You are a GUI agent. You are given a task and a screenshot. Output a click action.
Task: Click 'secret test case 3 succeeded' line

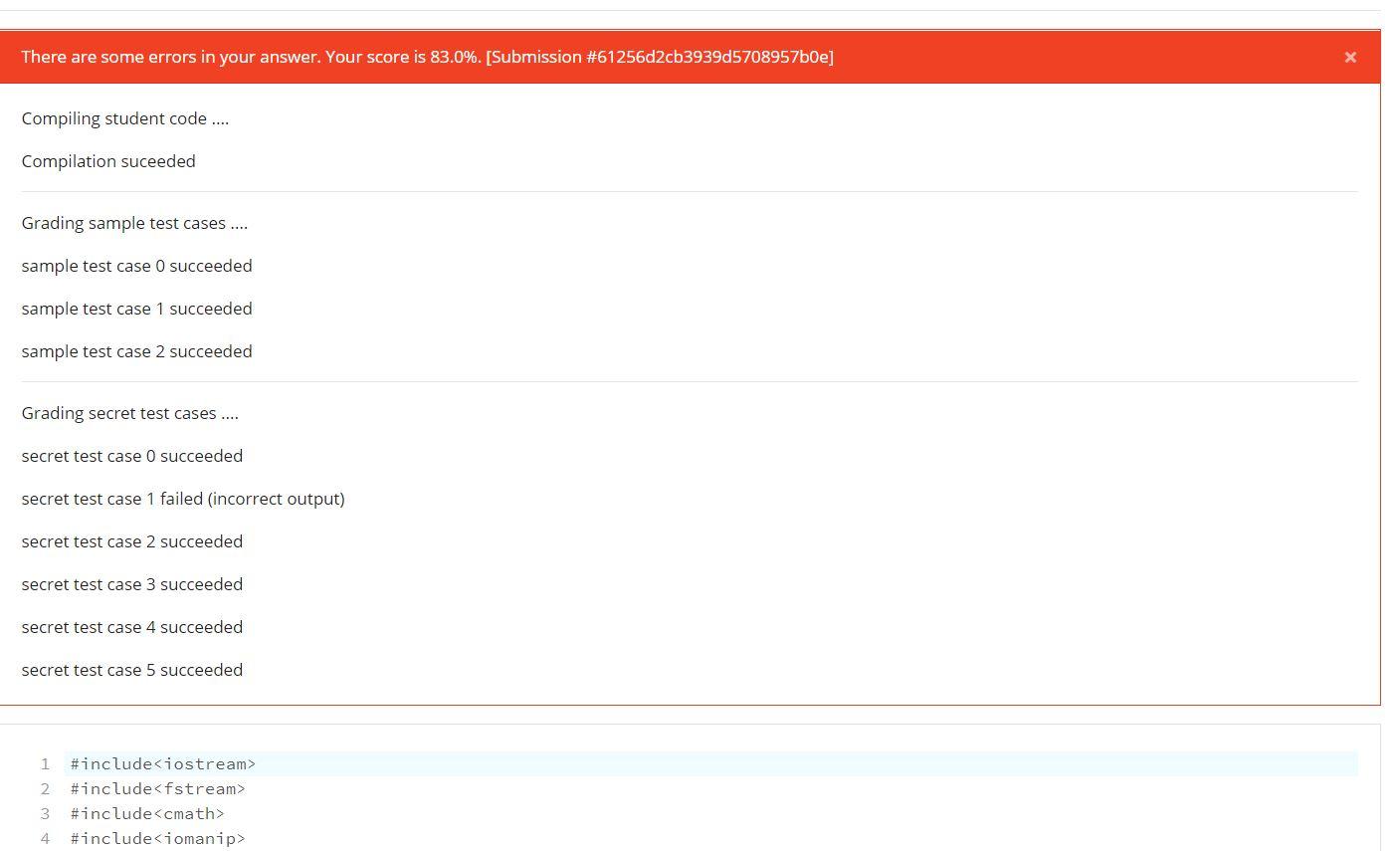tap(132, 584)
